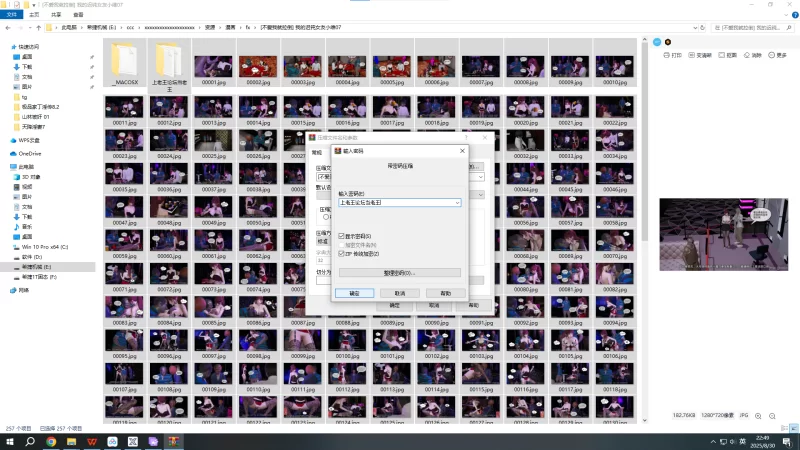Expand the quick access toolbar dropdown in title bar
This screenshot has height=450, width=800.
(x=34, y=5)
